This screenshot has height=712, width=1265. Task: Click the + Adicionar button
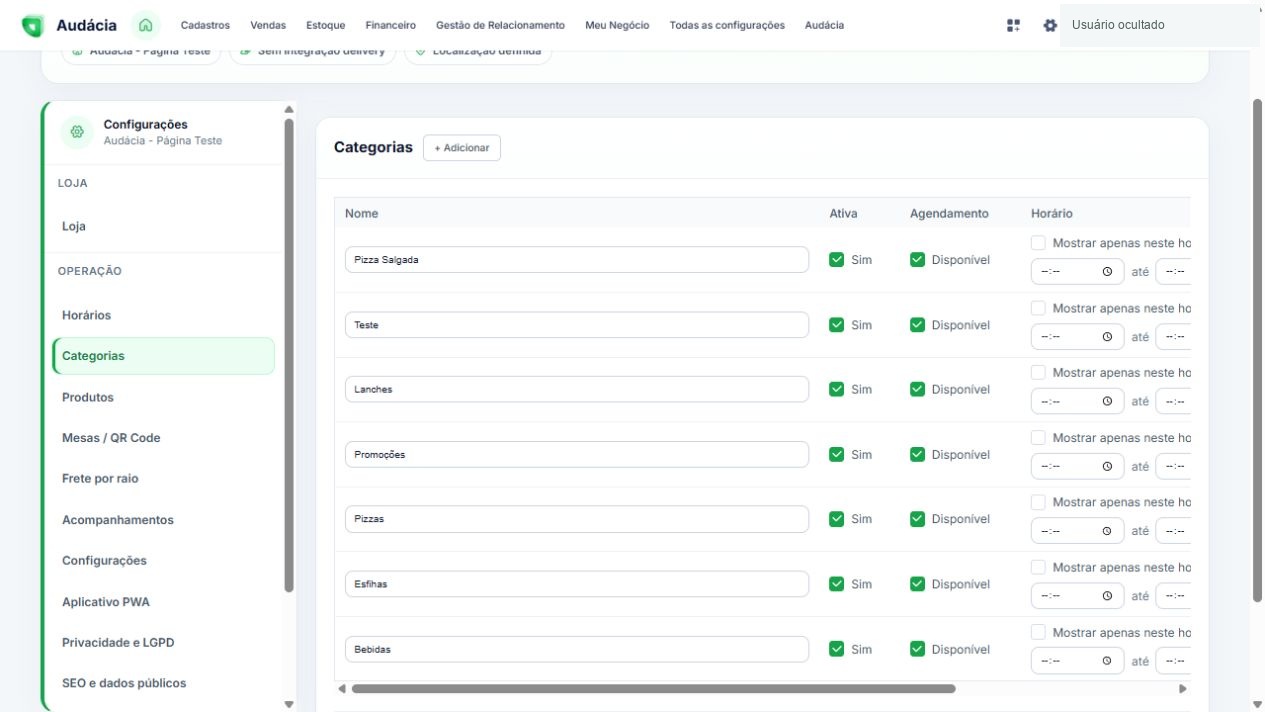pos(462,148)
